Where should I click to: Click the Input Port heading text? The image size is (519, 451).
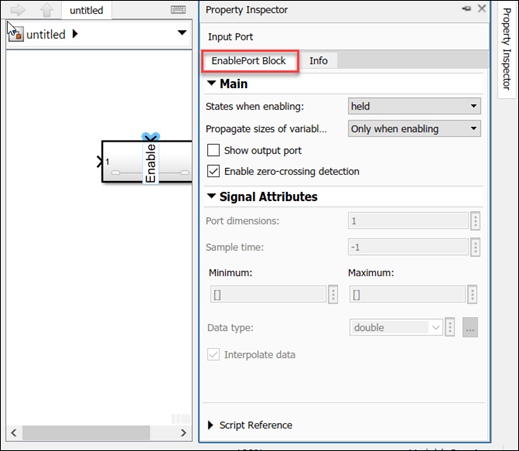230,37
